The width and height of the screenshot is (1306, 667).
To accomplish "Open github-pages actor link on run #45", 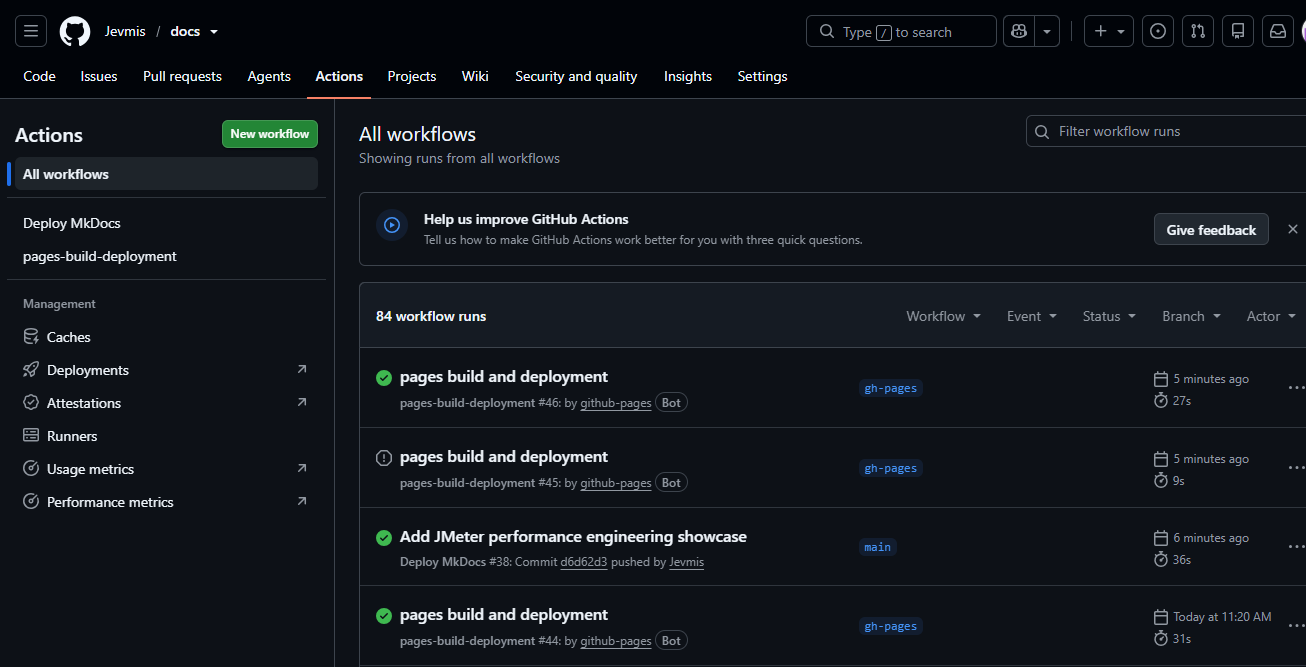I will [x=616, y=483].
